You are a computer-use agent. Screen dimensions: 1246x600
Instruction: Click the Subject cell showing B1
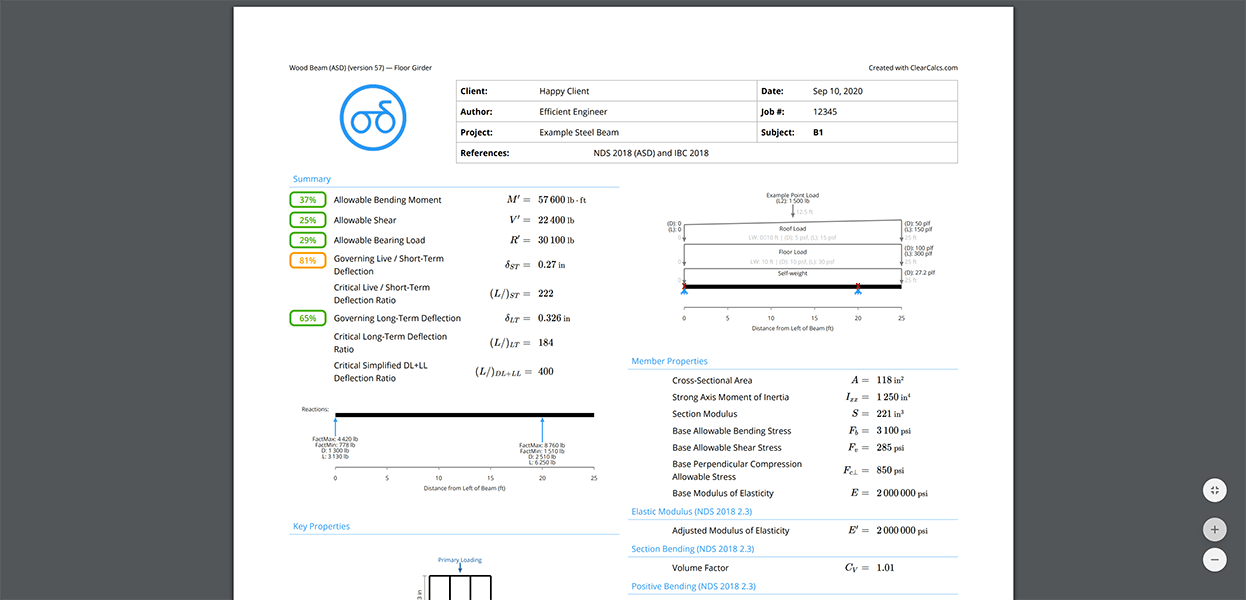tap(817, 132)
